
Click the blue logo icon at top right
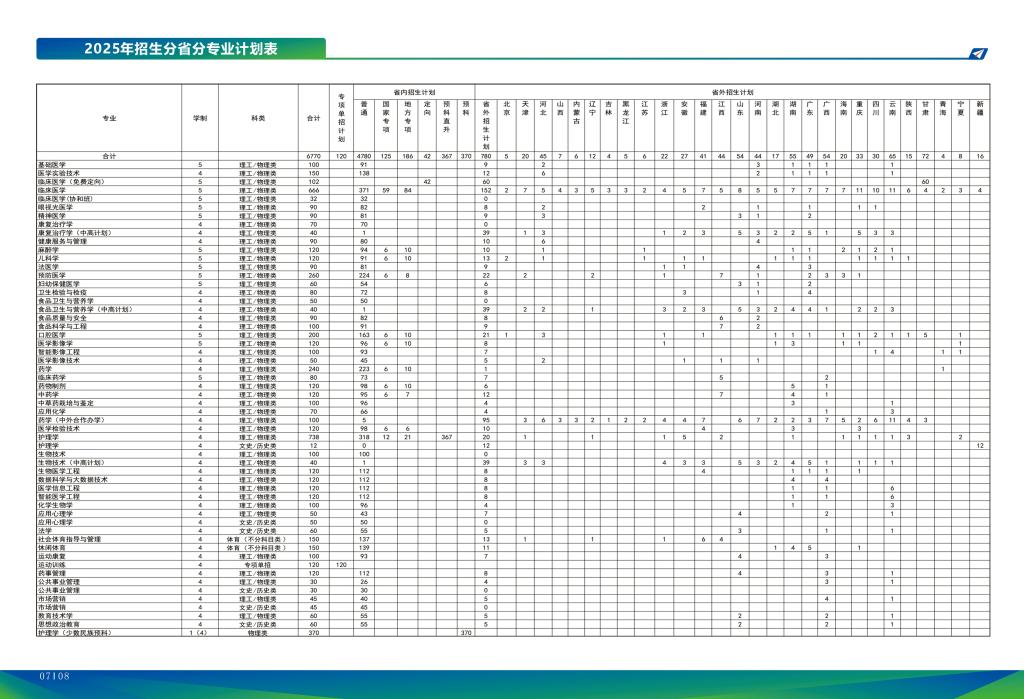coord(979,53)
